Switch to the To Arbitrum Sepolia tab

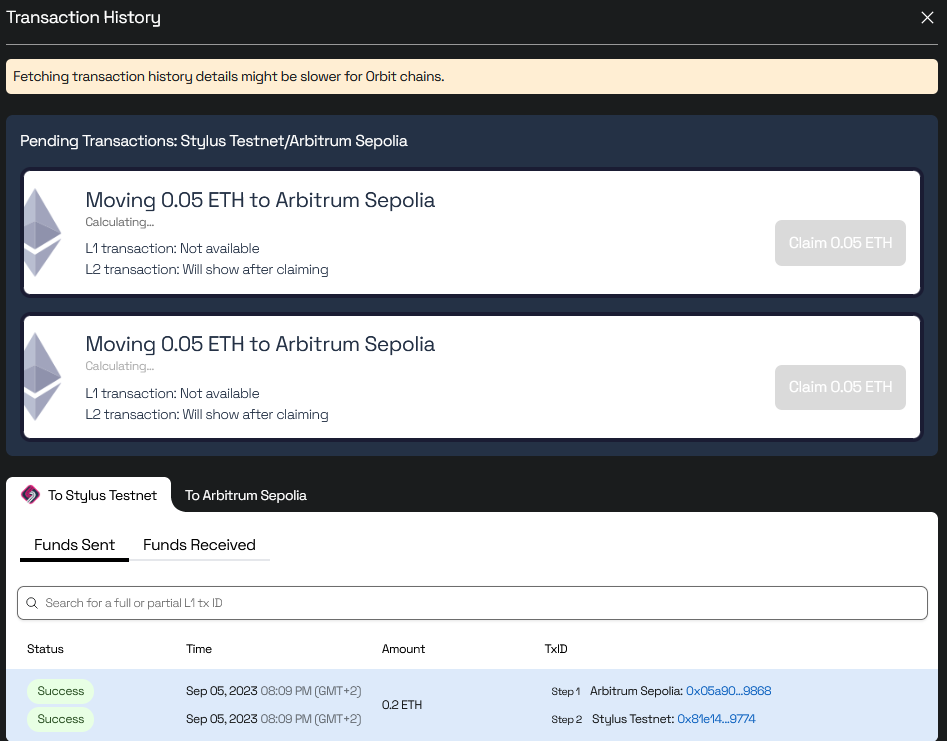[x=245, y=495]
